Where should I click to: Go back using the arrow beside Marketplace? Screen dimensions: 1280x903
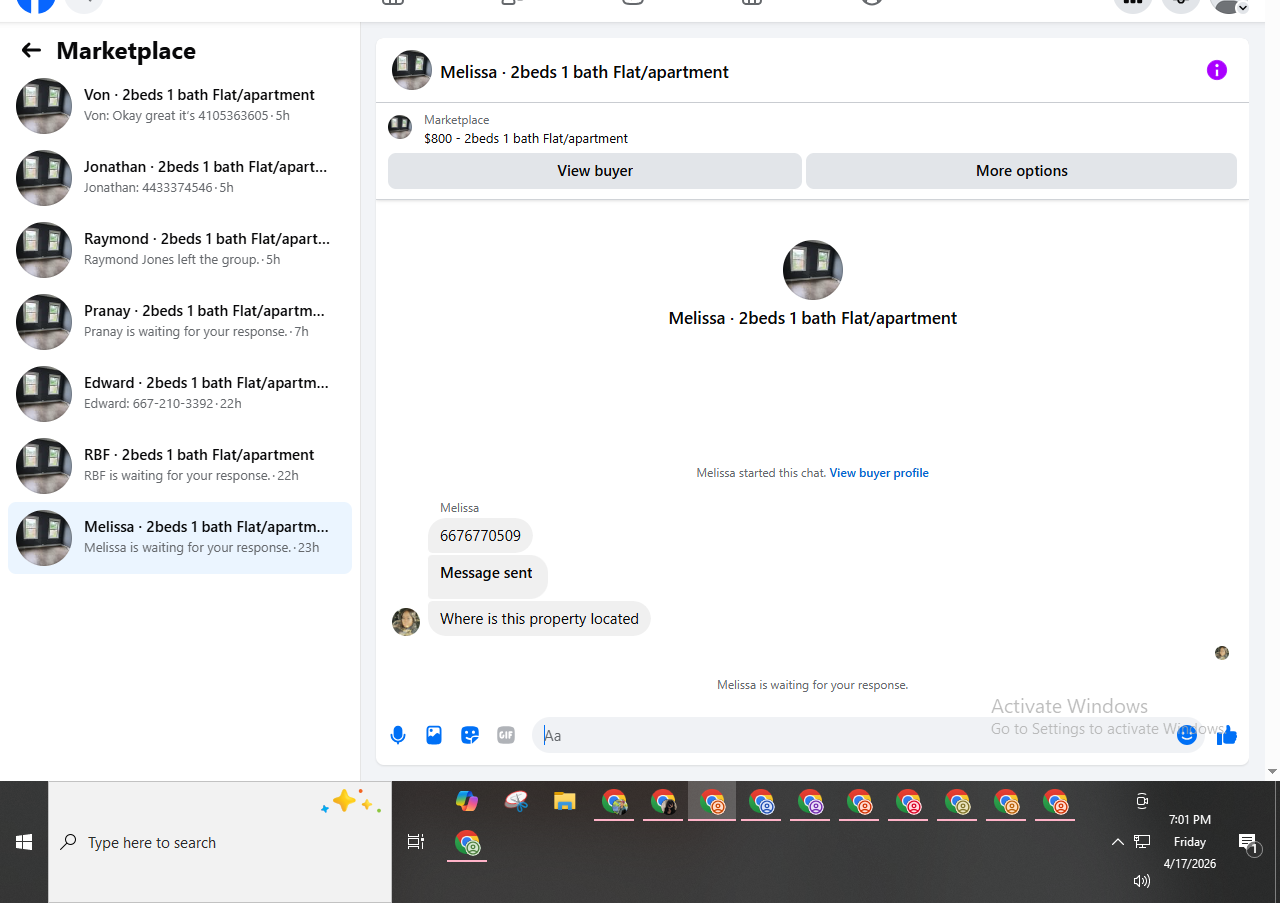click(x=31, y=51)
